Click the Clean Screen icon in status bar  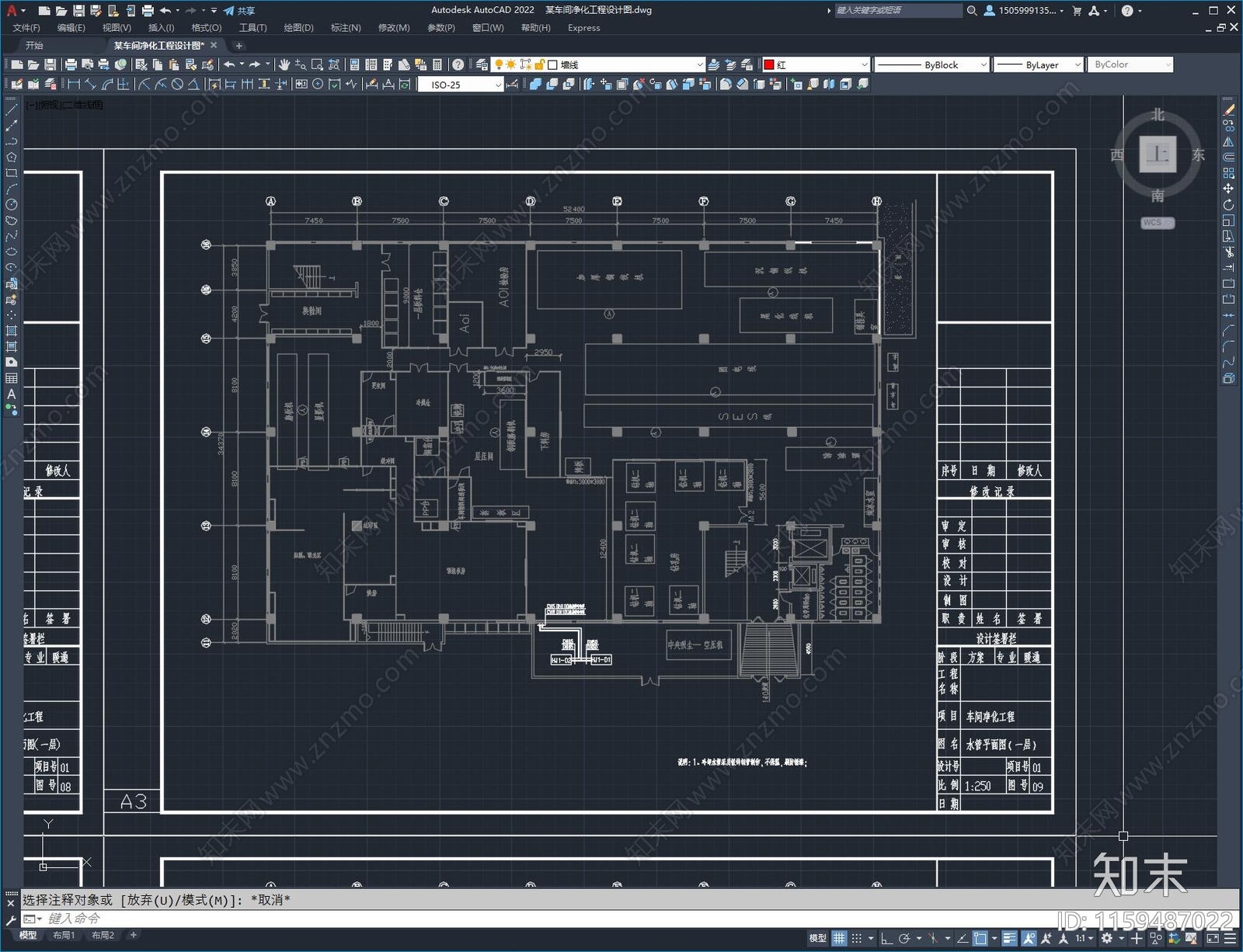1213,938
